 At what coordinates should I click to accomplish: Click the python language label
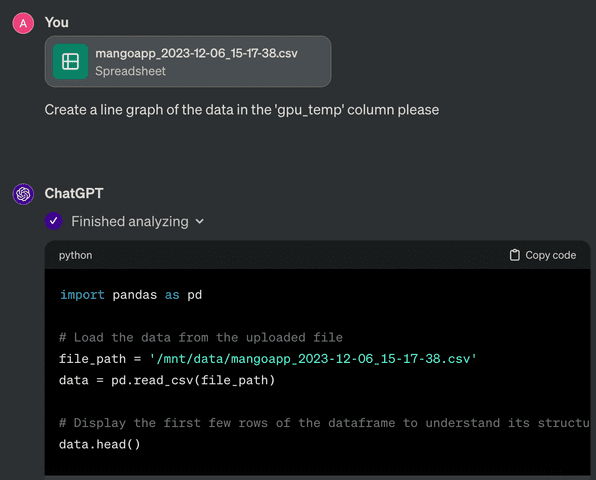(75, 255)
